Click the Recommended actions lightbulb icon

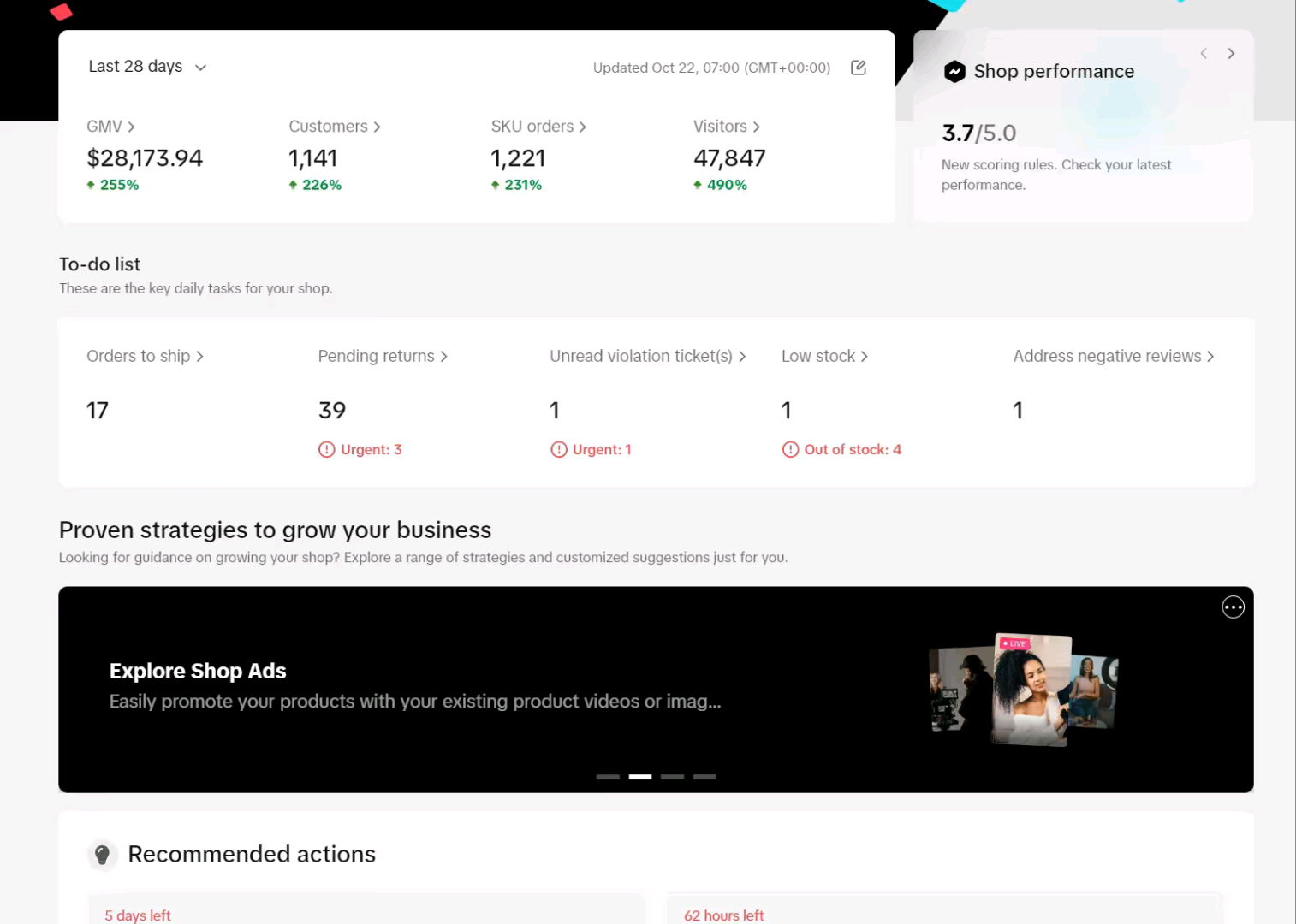coord(102,854)
